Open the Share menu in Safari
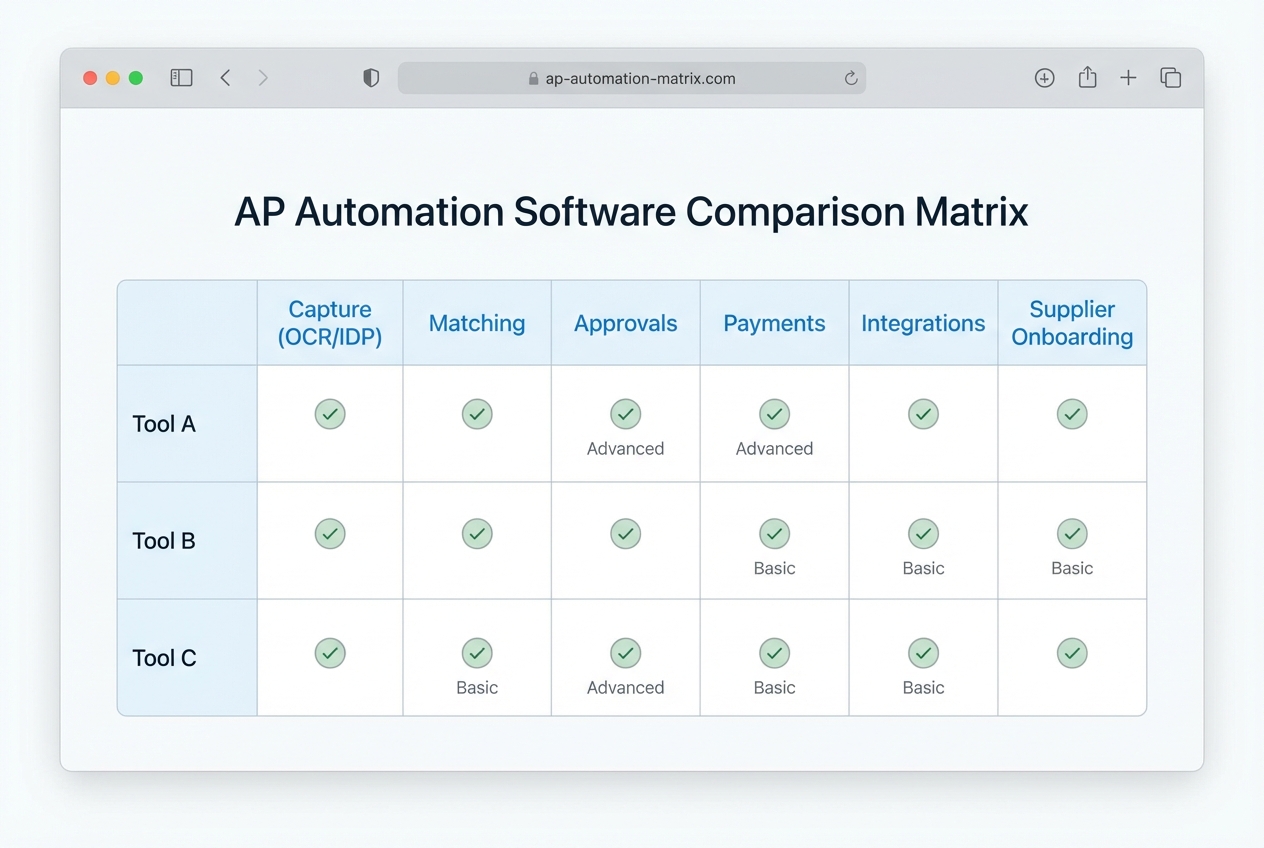 (1087, 77)
